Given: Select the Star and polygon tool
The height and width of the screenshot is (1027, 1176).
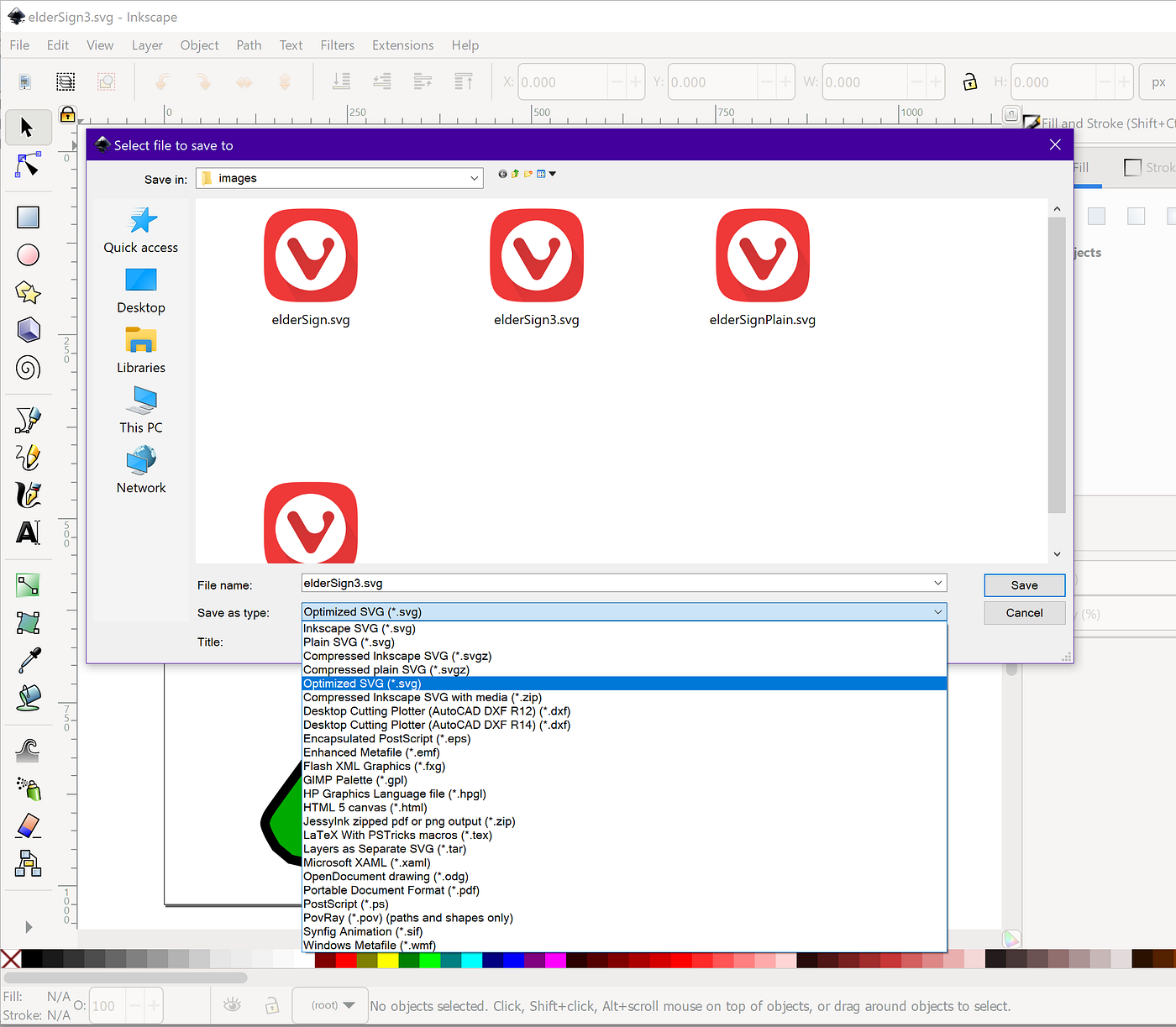Looking at the screenshot, I should 28,292.
